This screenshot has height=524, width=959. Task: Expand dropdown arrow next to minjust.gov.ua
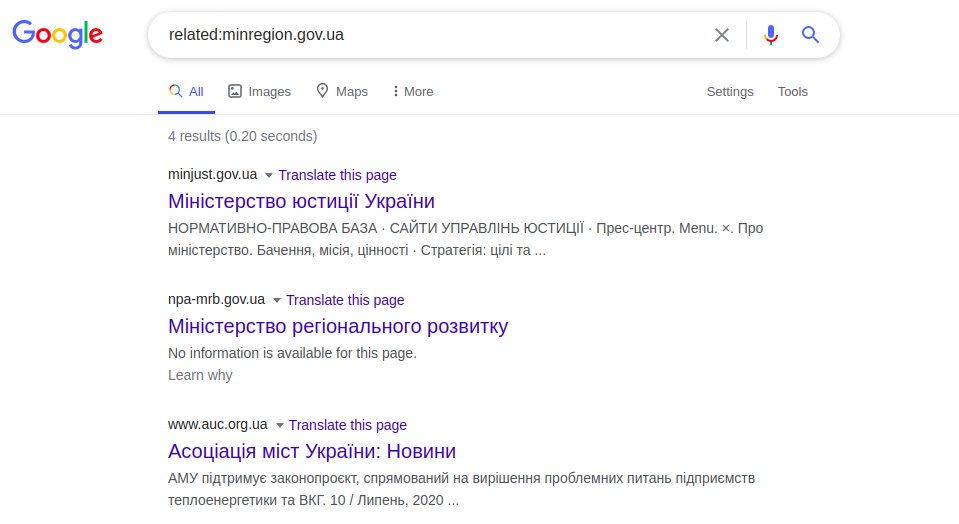[x=268, y=175]
